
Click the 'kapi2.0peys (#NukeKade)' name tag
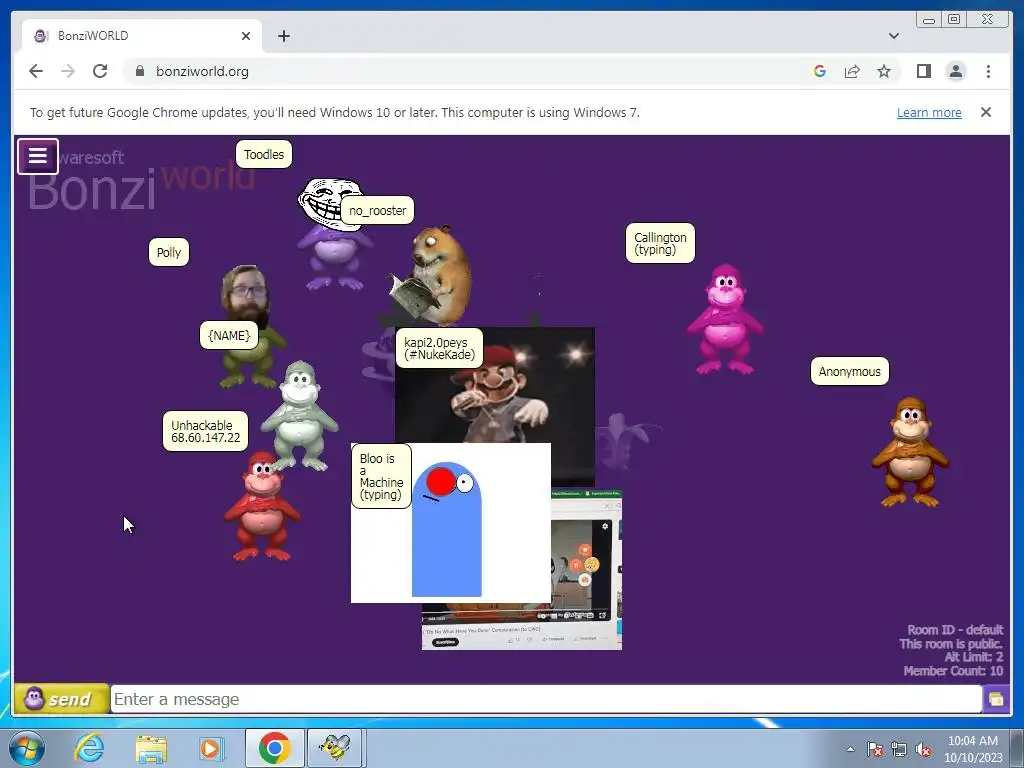coord(439,349)
